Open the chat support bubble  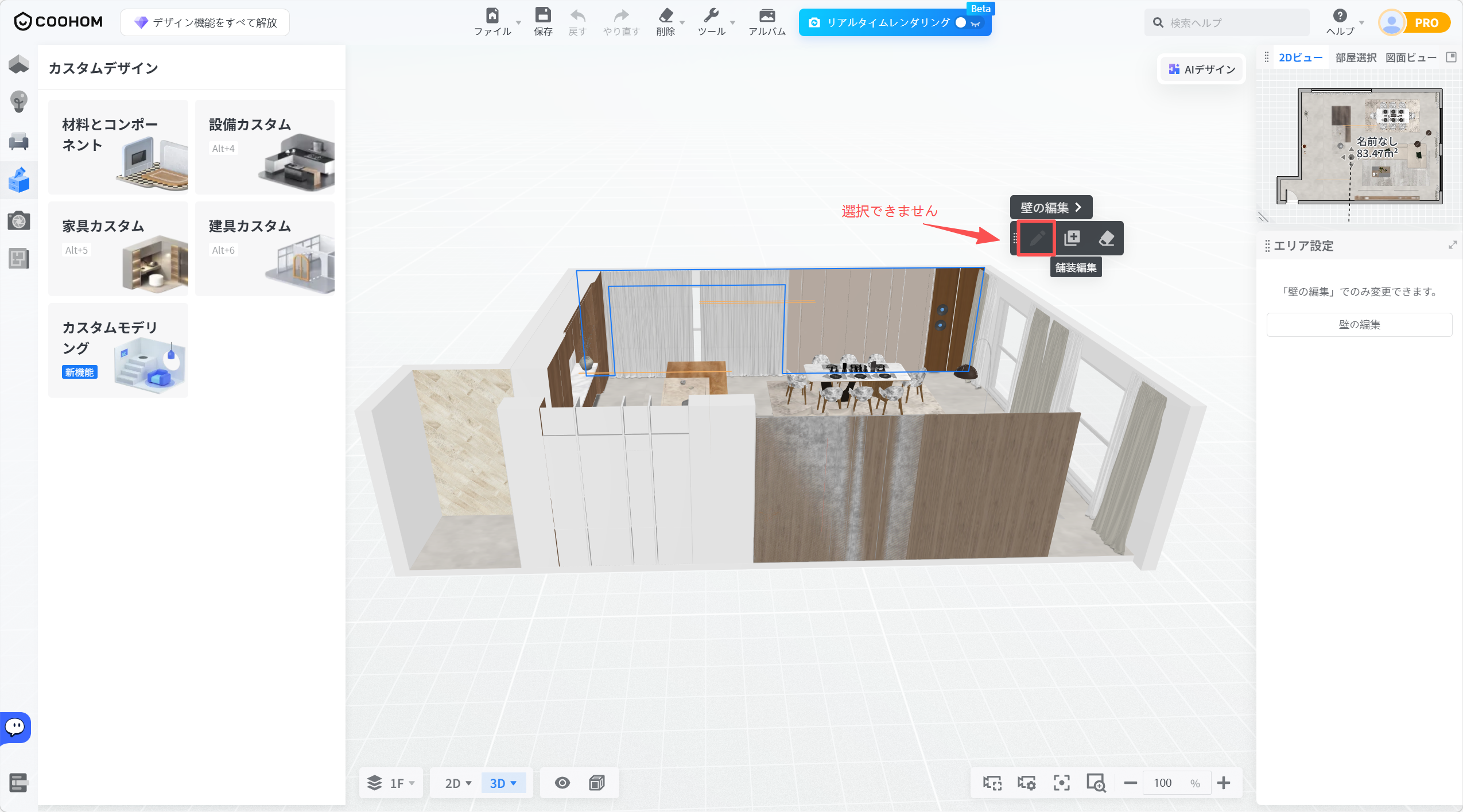[15, 727]
